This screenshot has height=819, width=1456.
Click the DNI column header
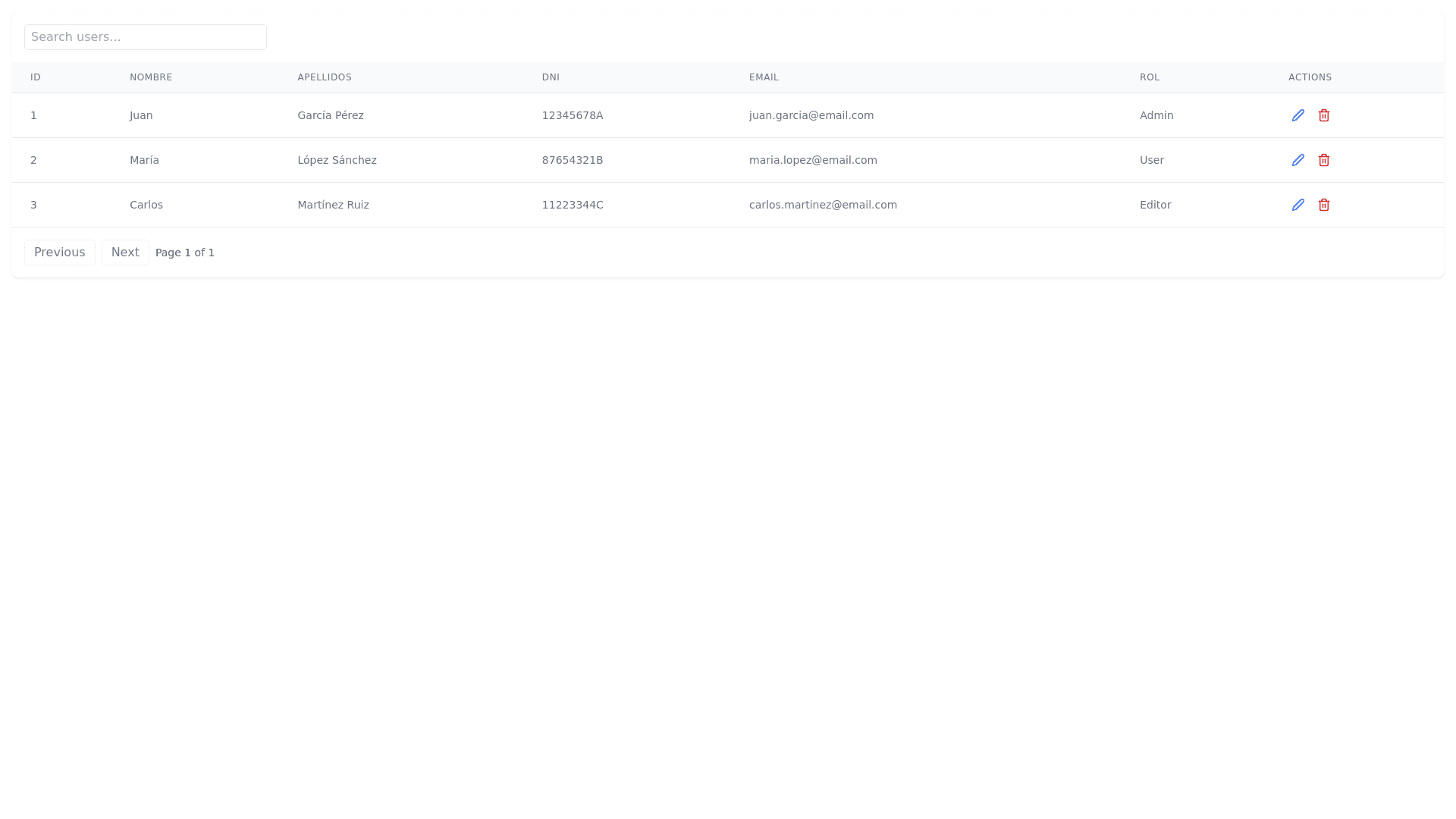(551, 77)
